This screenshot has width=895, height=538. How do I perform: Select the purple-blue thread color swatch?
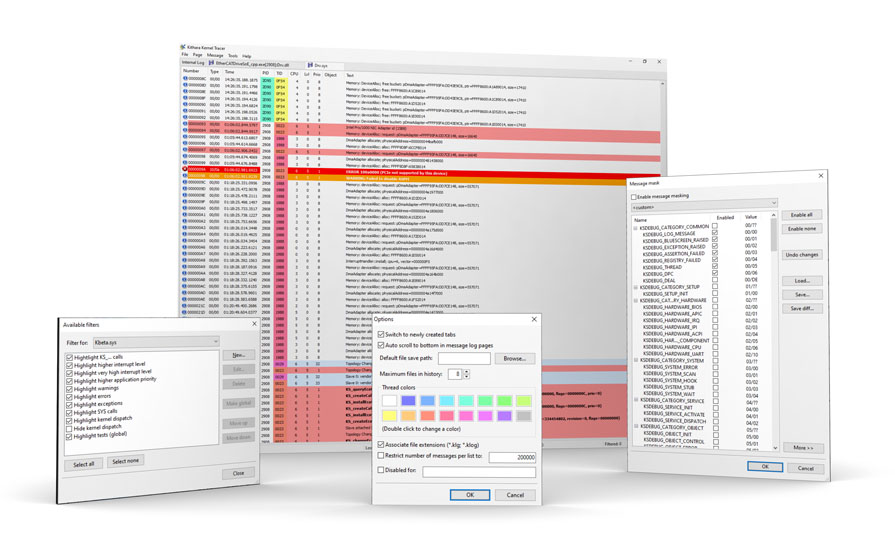(409, 401)
